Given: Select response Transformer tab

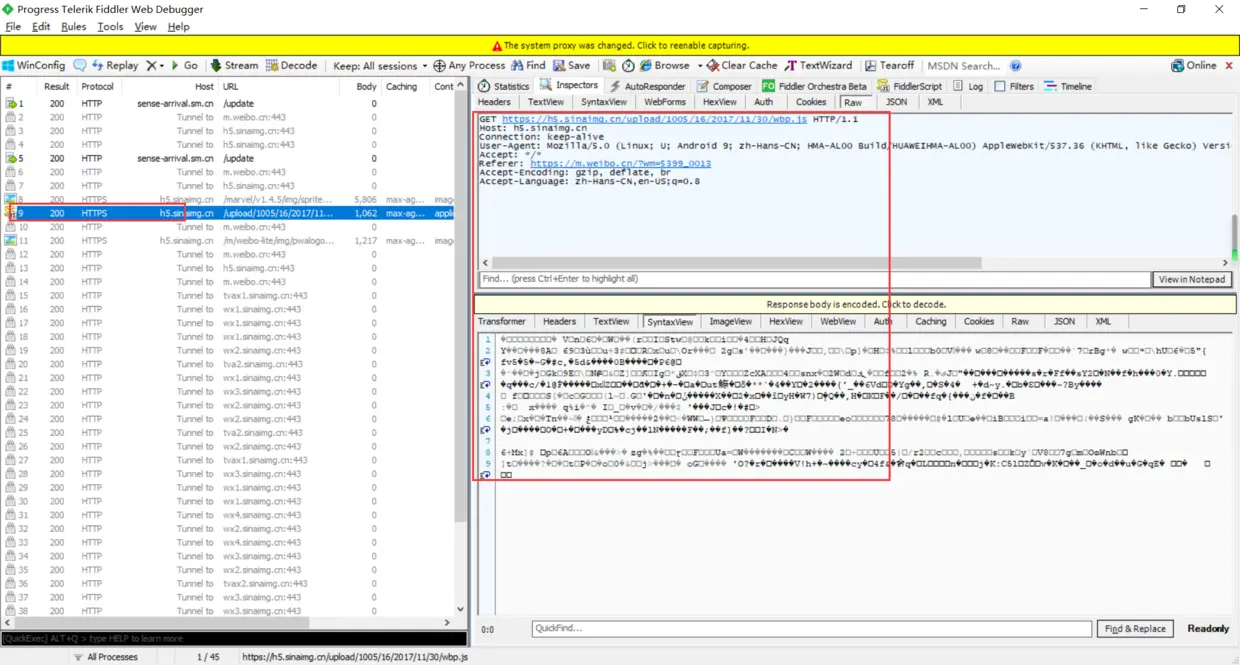Looking at the screenshot, I should (x=502, y=322).
